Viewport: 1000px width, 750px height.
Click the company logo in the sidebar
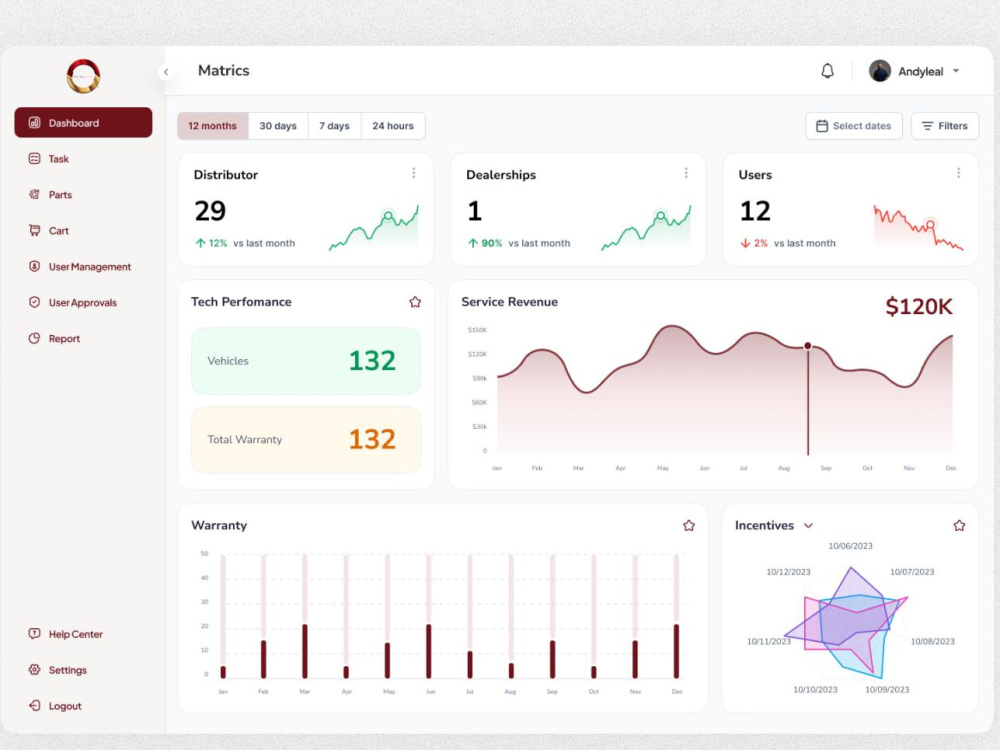[x=84, y=76]
